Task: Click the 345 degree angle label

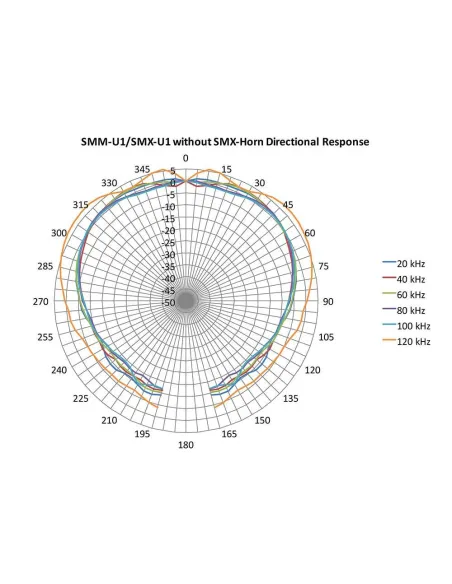Action: click(x=142, y=169)
